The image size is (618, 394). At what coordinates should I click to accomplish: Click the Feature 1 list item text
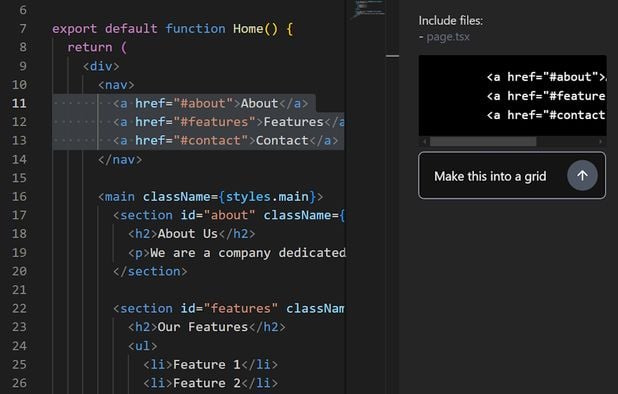pos(207,364)
